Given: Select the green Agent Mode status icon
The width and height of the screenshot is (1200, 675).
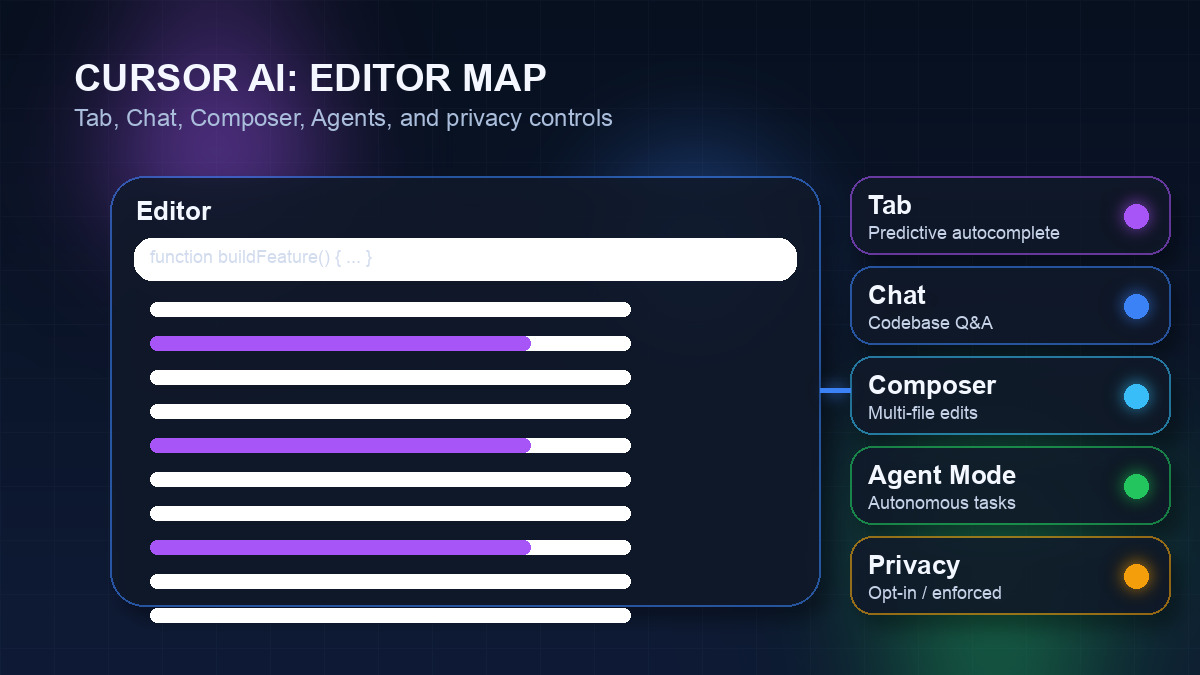Looking at the screenshot, I should pyautogui.click(x=1136, y=486).
